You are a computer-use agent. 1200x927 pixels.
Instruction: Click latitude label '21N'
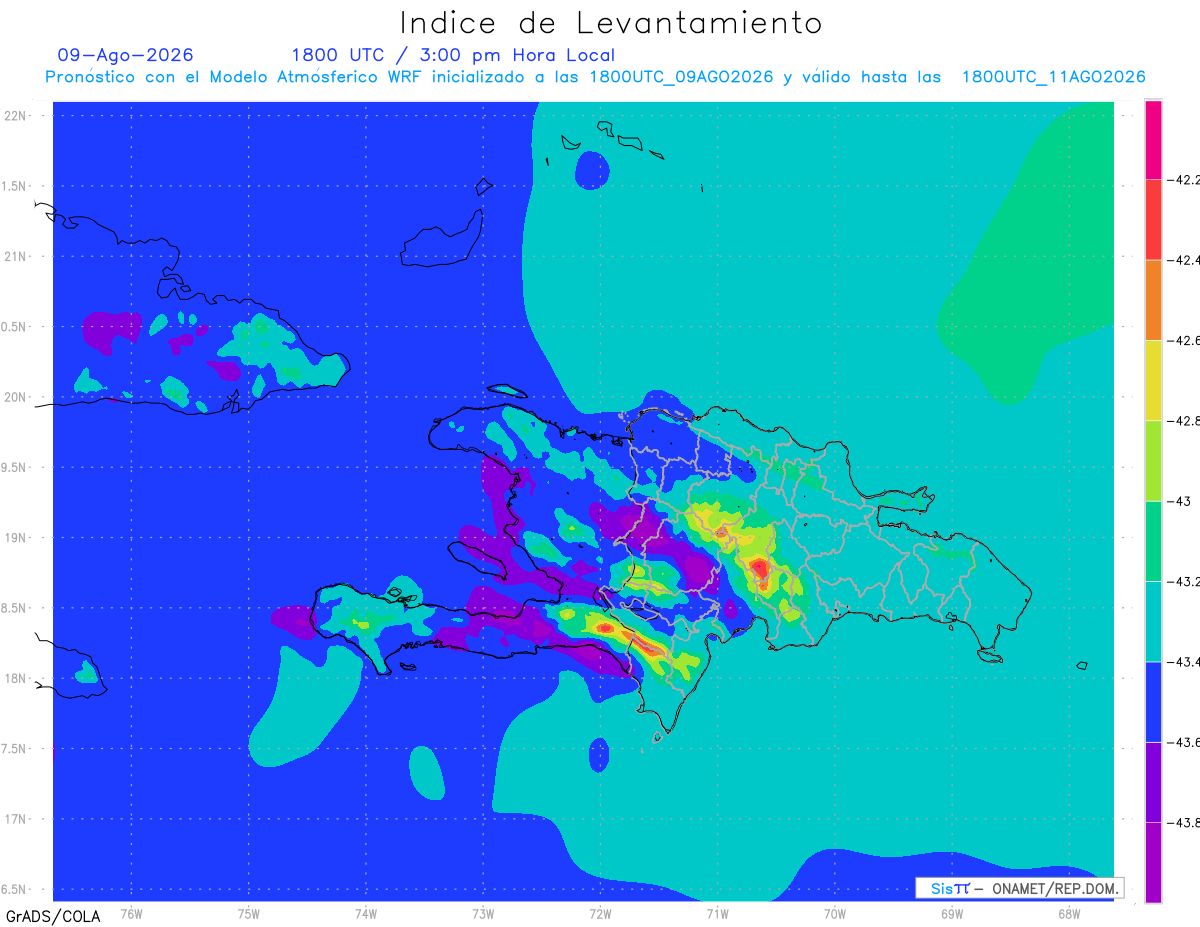click(17, 257)
